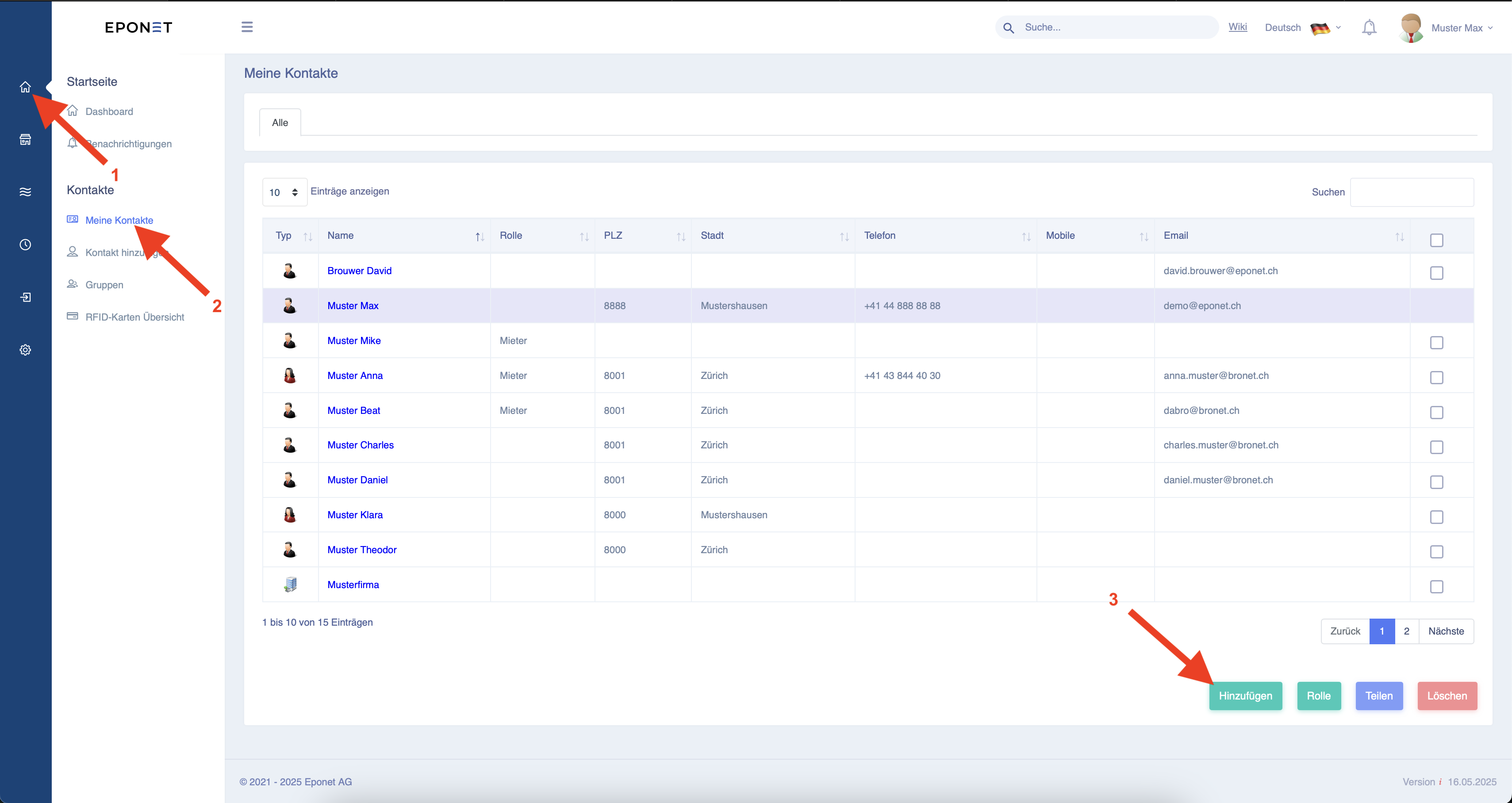The height and width of the screenshot is (803, 1512).
Task: Tick the checkbox for Muster Mike
Action: click(1436, 343)
